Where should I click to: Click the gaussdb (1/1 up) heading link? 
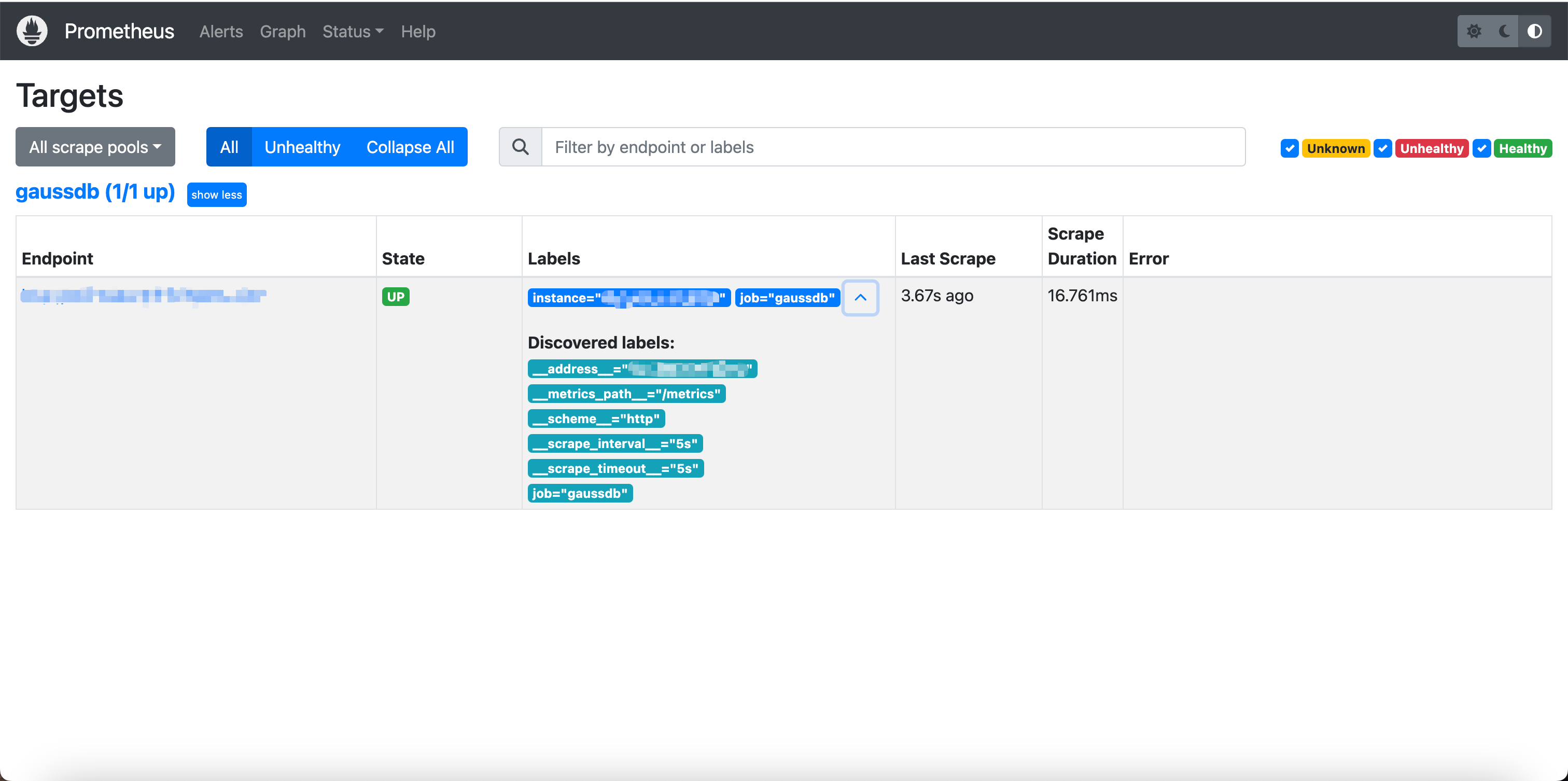(95, 192)
